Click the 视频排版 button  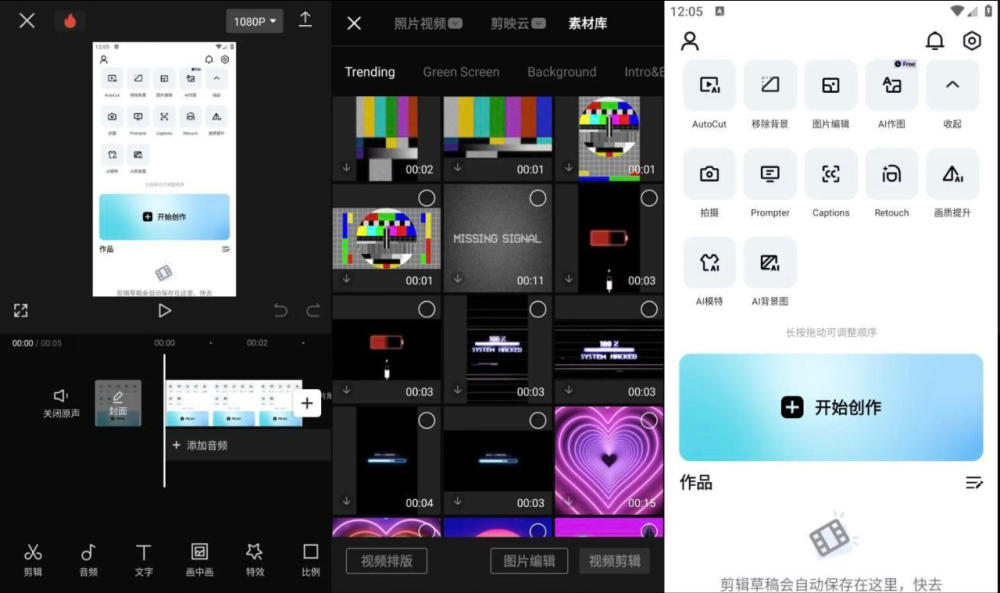click(x=386, y=561)
